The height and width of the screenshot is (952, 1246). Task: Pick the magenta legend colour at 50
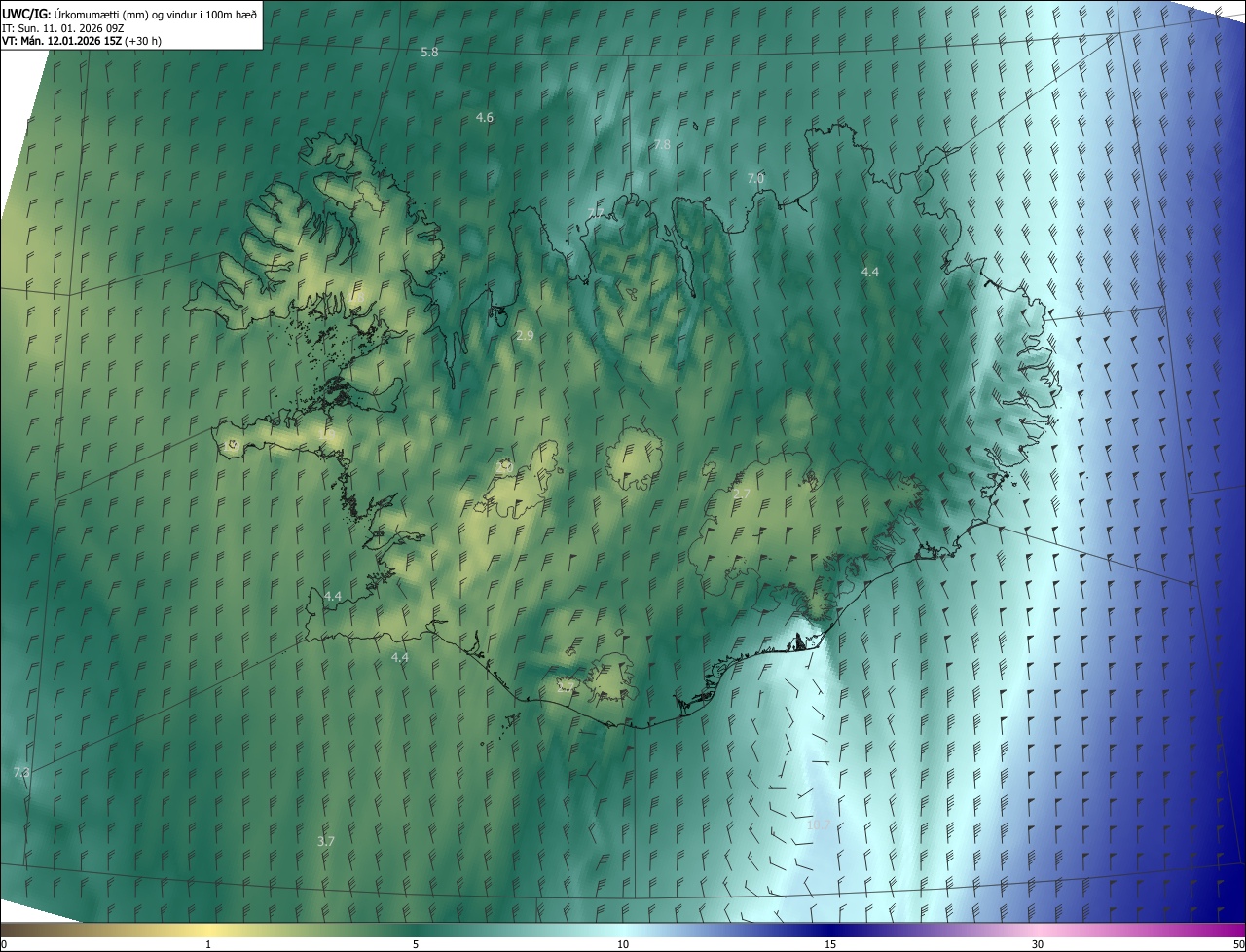pyautogui.click(x=1236, y=930)
